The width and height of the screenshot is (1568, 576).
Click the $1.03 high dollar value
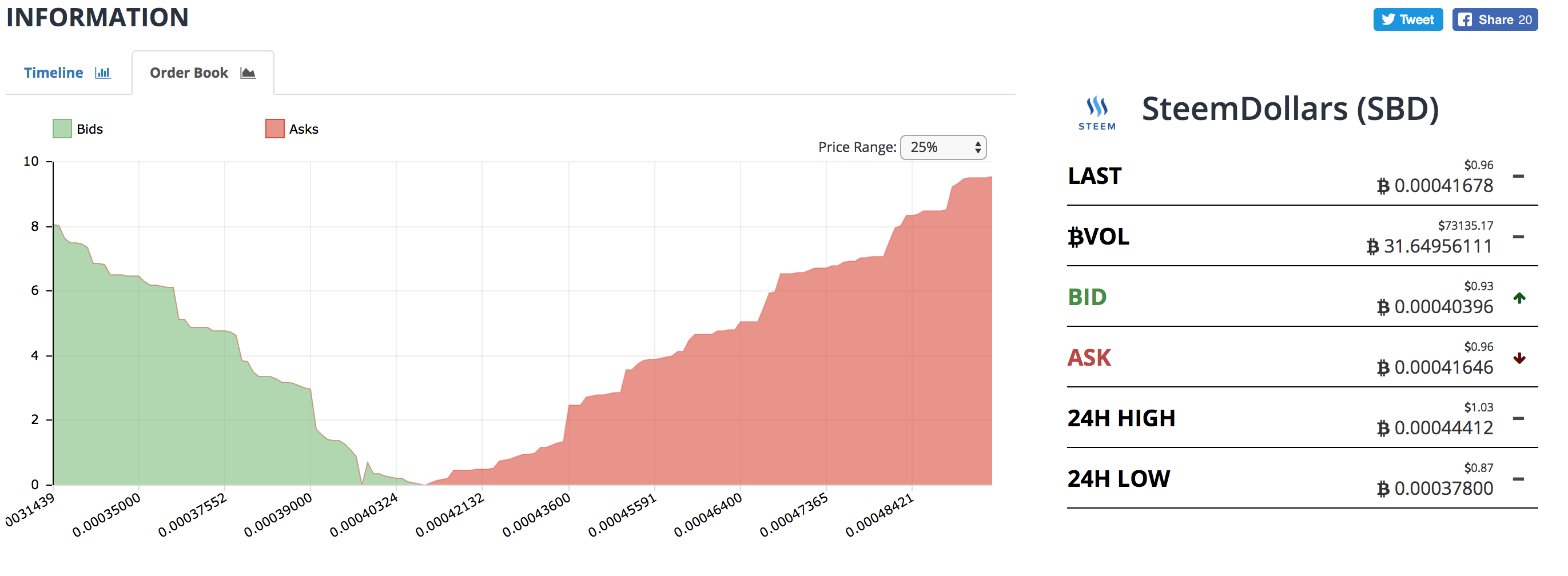pos(1479,407)
